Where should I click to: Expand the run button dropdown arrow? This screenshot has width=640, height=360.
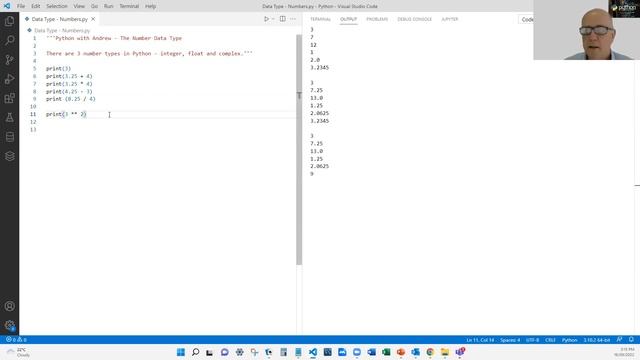(273, 19)
